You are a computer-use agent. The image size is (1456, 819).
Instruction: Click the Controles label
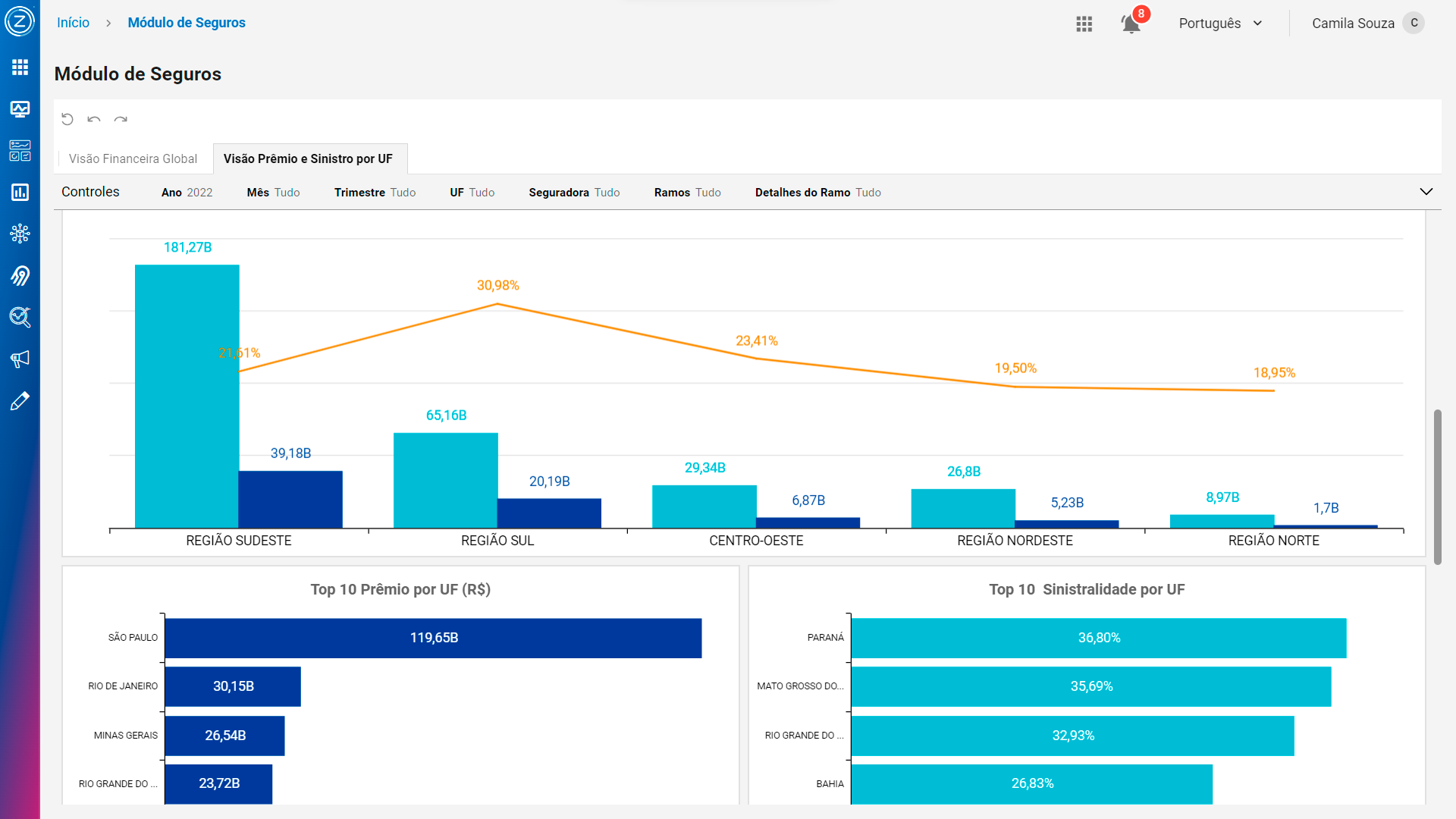[90, 192]
